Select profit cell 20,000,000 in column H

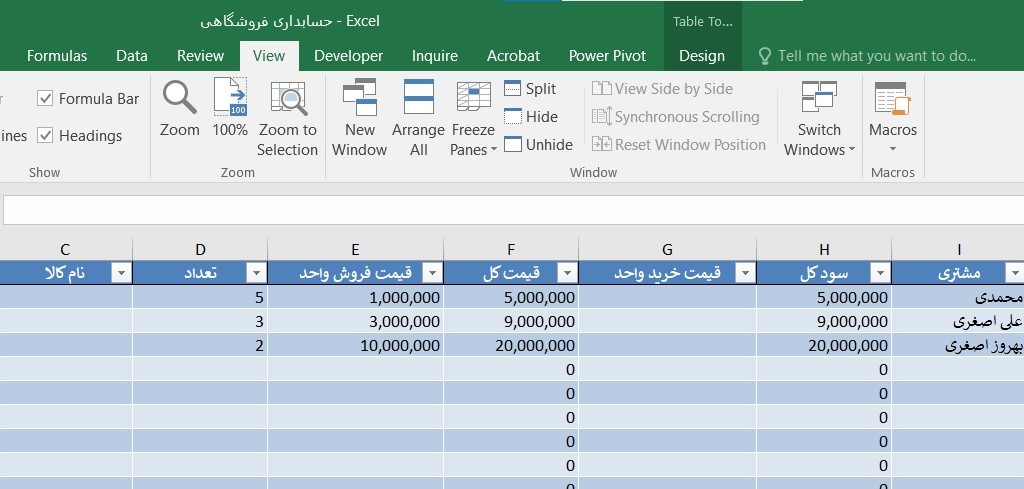(824, 345)
